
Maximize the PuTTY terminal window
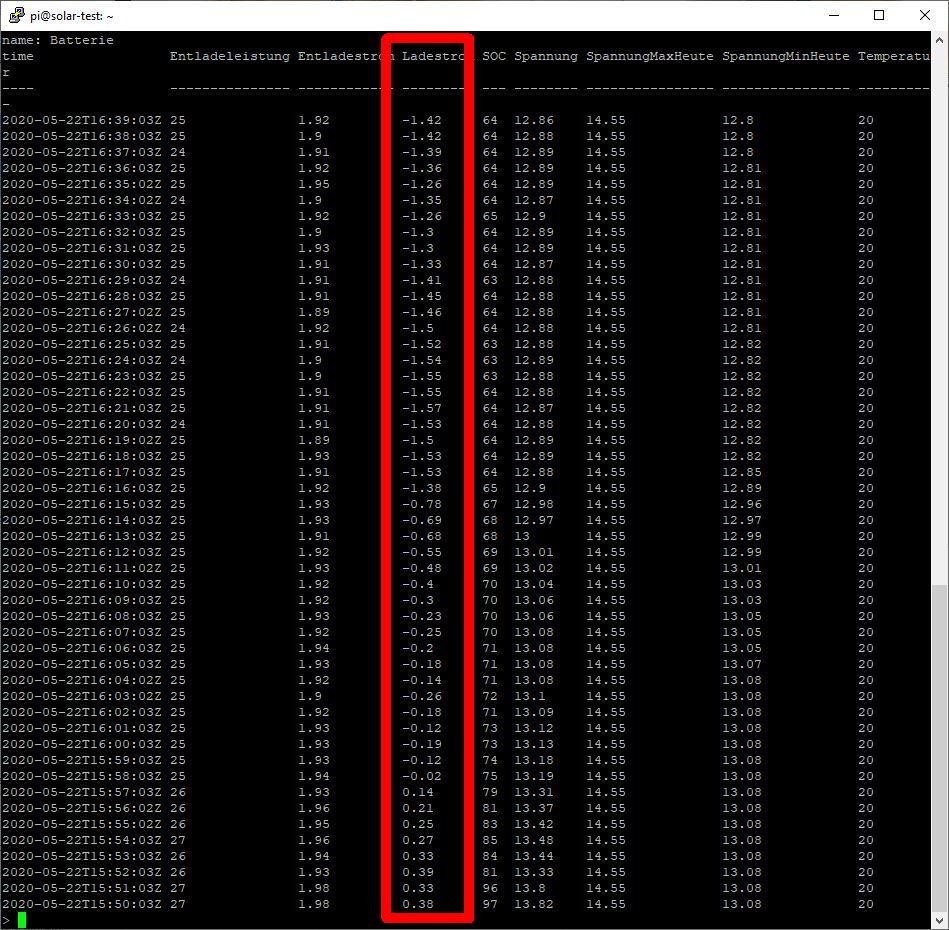[x=879, y=15]
